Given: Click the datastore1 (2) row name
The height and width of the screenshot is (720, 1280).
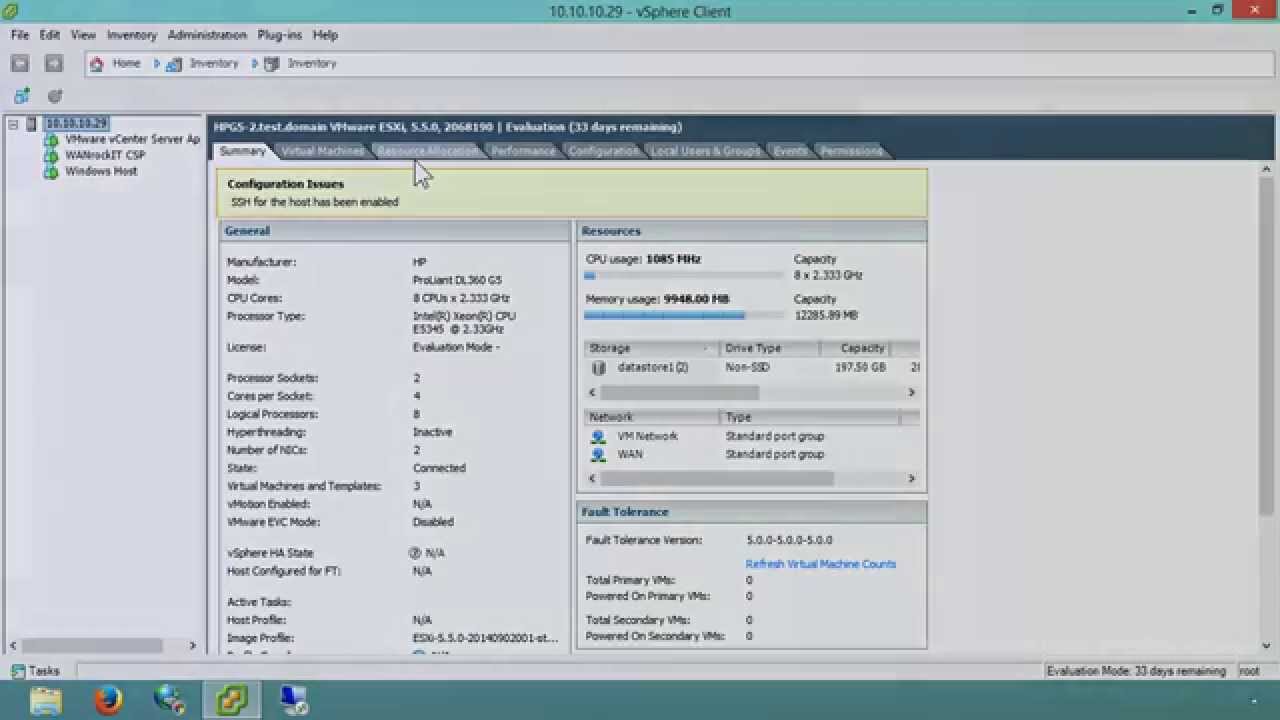Looking at the screenshot, I should pos(653,367).
